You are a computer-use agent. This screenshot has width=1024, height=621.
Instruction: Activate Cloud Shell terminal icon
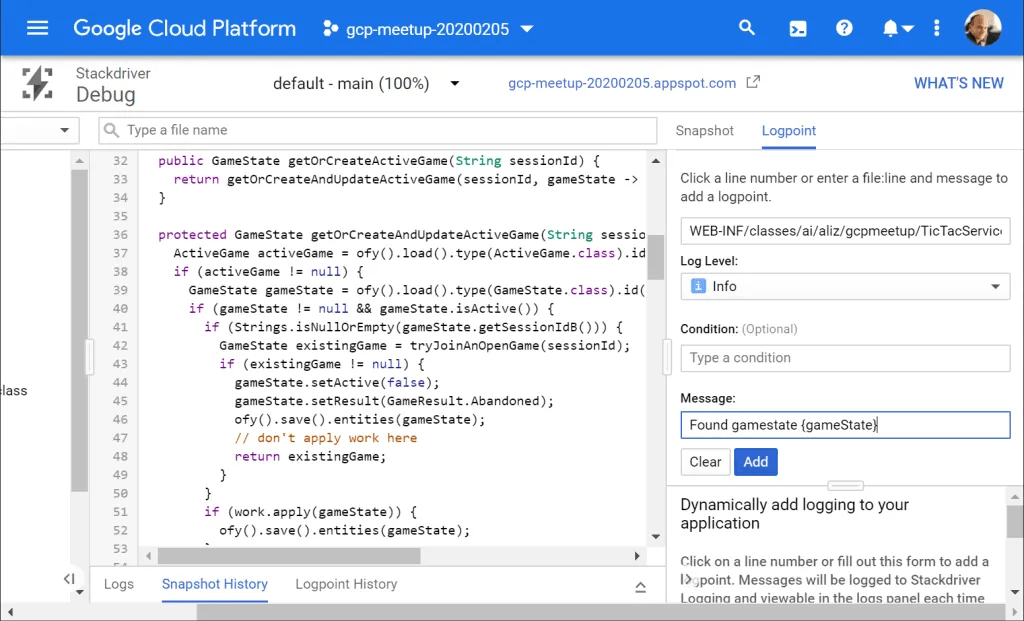pyautogui.click(x=798, y=28)
